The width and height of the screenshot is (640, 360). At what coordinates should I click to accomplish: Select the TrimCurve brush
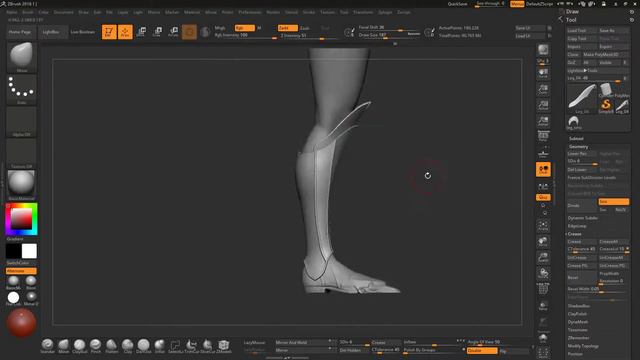[x=191, y=346]
